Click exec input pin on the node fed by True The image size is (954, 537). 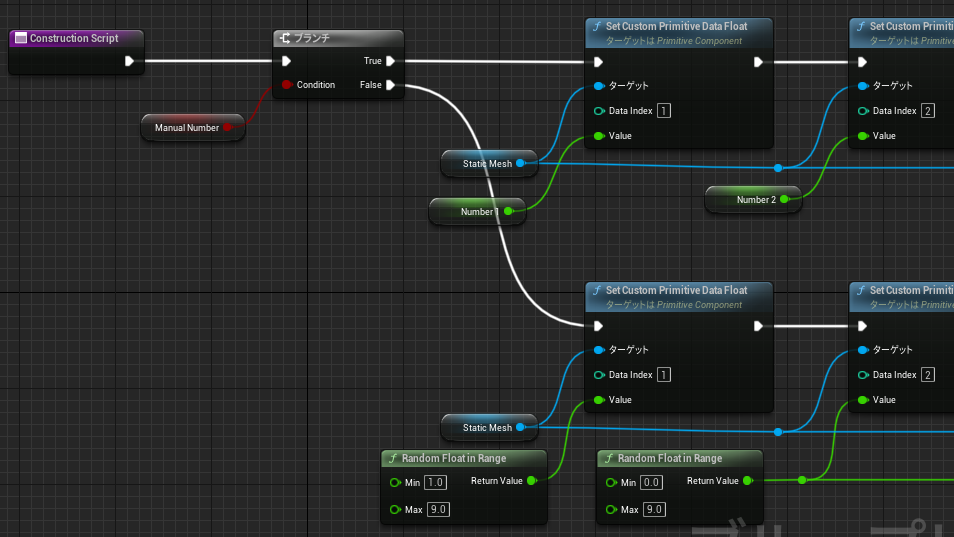(598, 62)
